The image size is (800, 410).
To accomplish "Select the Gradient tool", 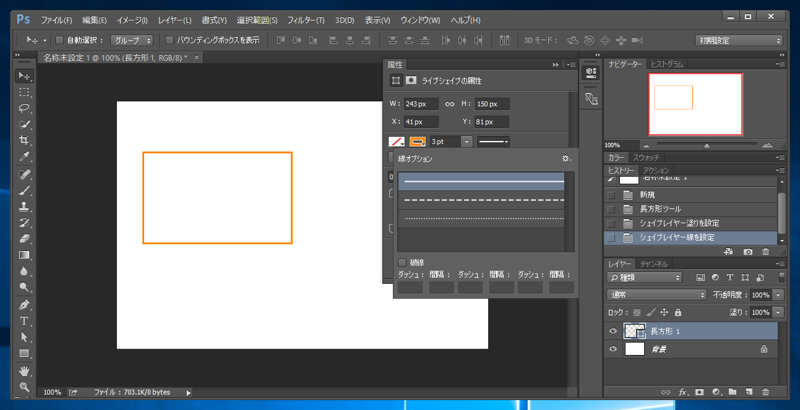I will [24, 255].
